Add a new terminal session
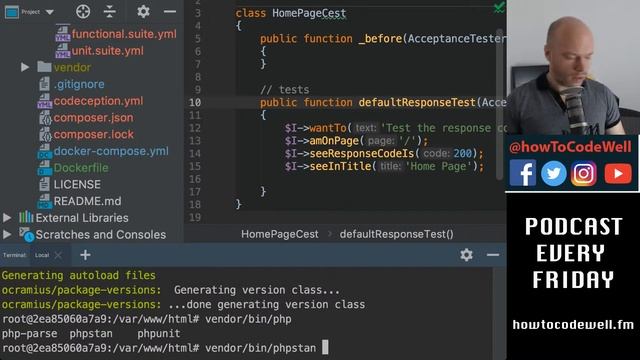 [85, 255]
